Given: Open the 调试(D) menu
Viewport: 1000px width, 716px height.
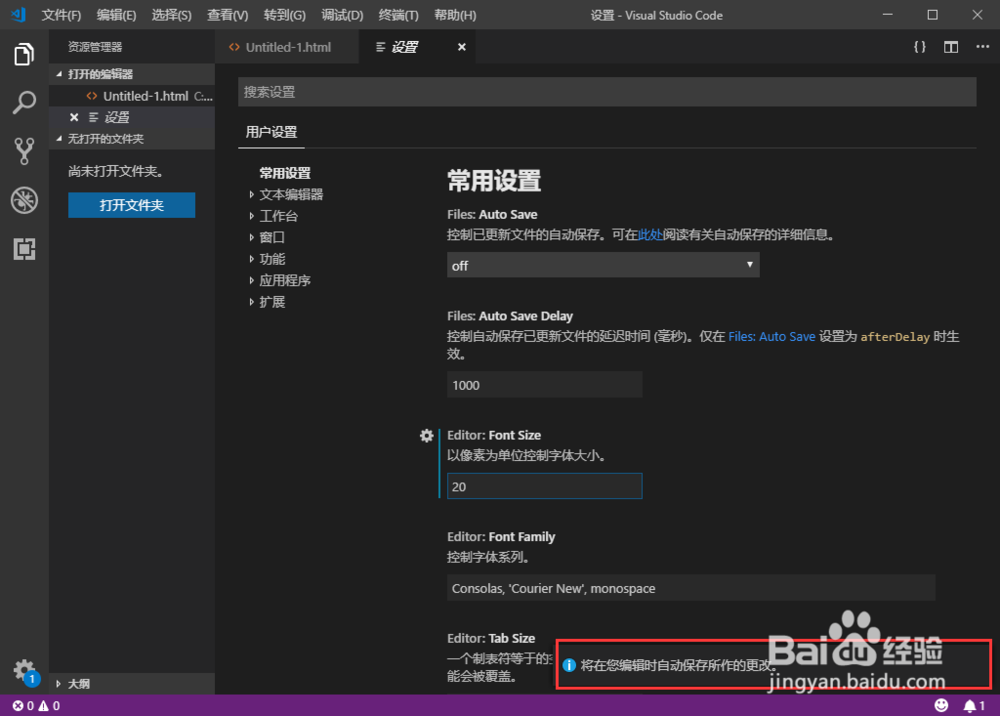Looking at the screenshot, I should (342, 15).
